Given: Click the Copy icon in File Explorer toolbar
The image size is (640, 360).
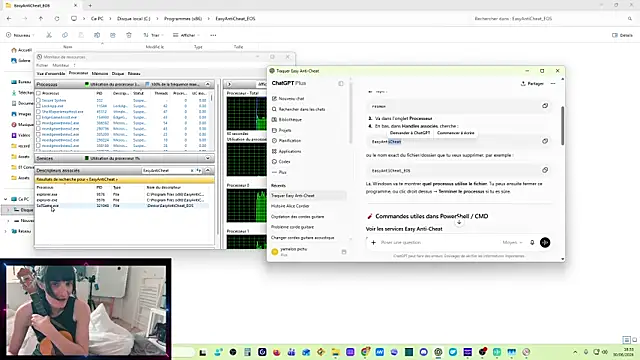Looking at the screenshot, I should (65, 35).
